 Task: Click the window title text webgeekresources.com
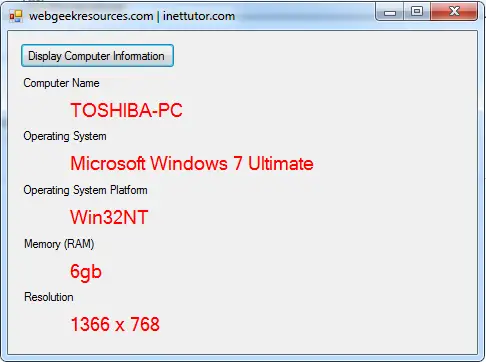(91, 16)
